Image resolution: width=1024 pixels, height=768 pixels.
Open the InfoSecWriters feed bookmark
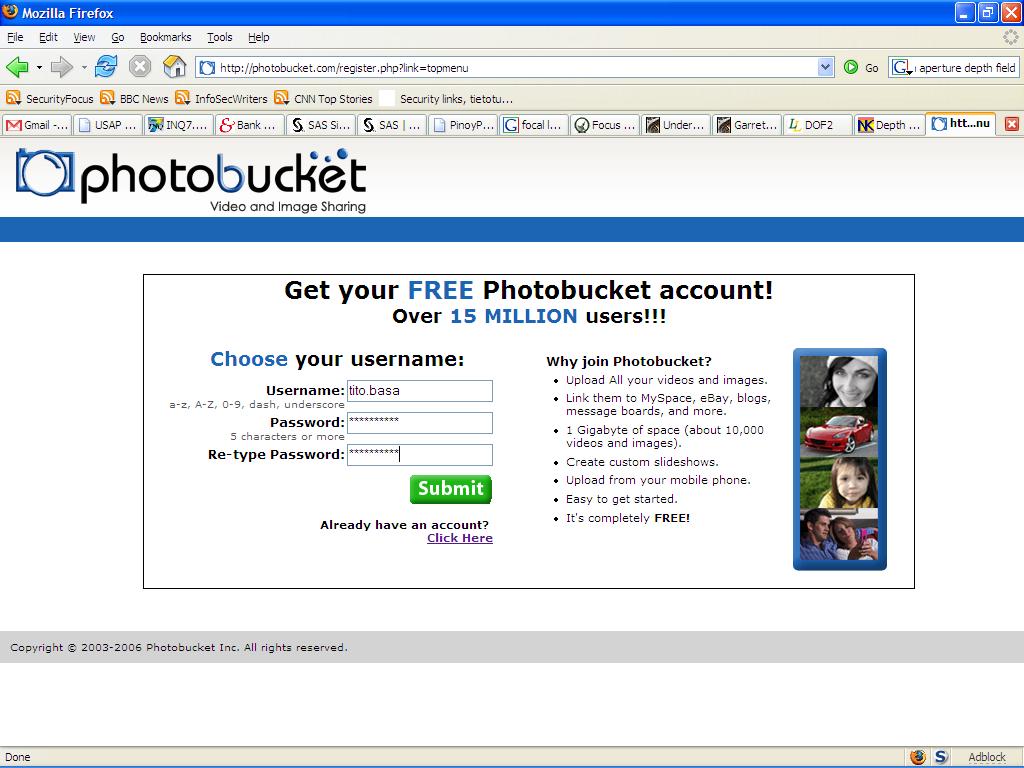tap(221, 99)
